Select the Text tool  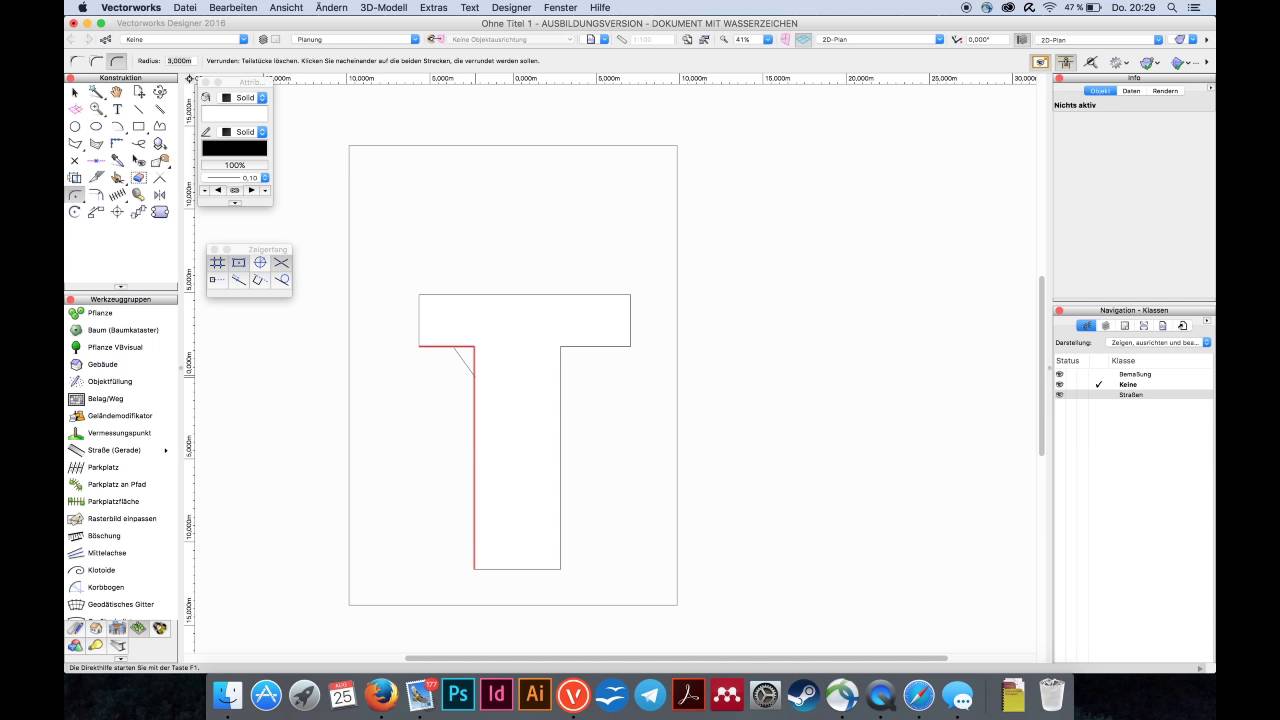tap(117, 109)
